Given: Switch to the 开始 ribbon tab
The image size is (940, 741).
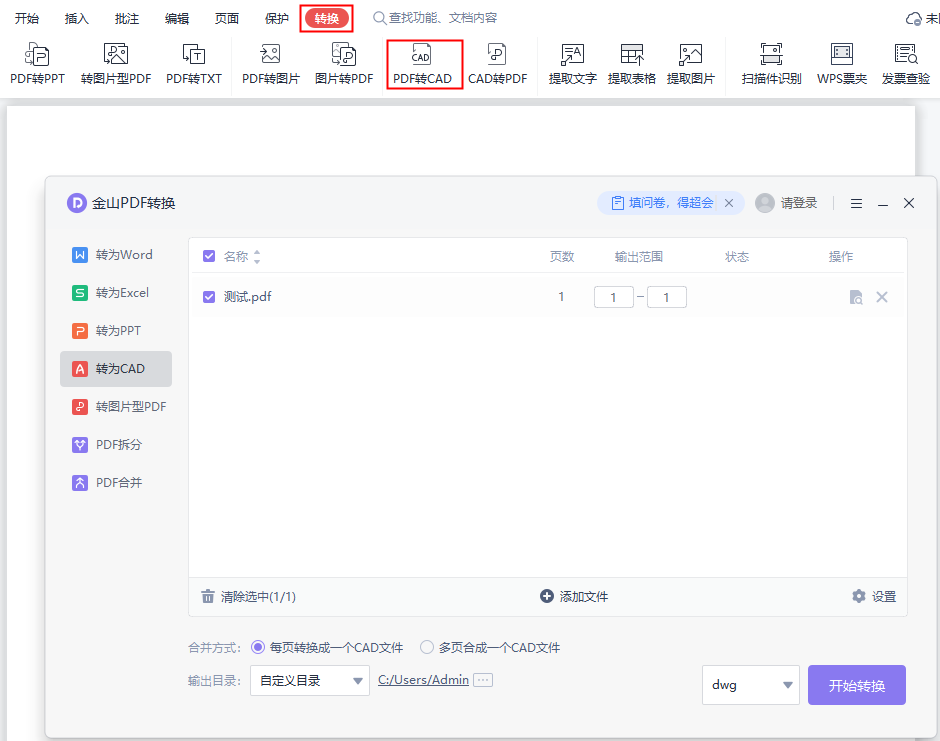Looking at the screenshot, I should click(27, 17).
